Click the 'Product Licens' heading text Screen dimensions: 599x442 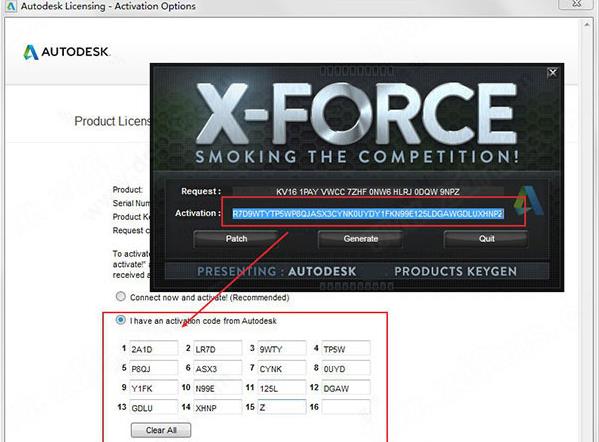coord(112,121)
